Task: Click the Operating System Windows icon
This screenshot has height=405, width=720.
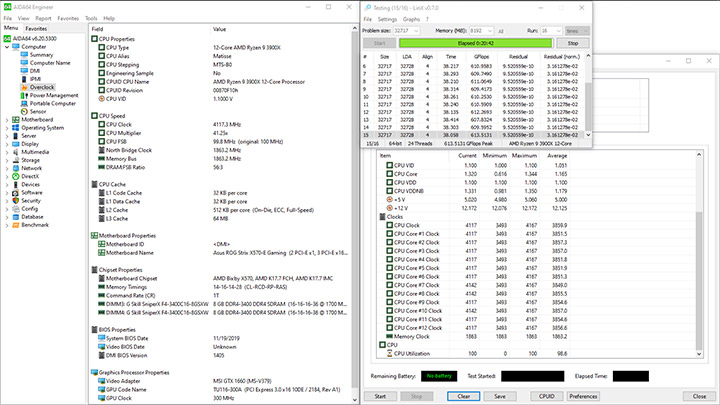Action: [x=16, y=128]
